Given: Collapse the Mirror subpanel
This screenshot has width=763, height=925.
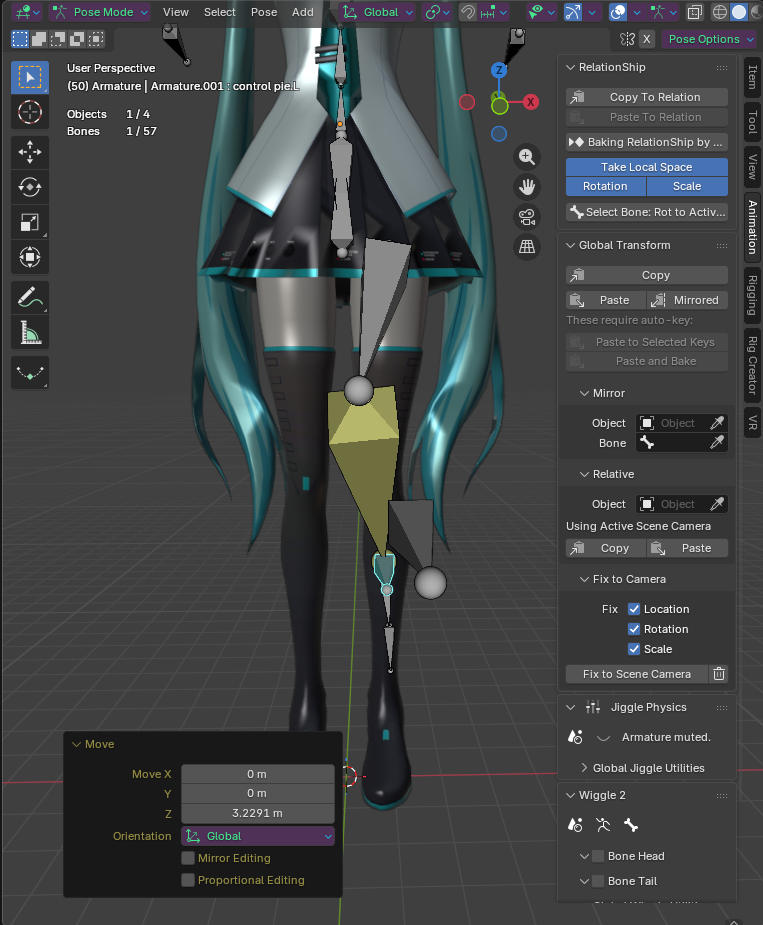Looking at the screenshot, I should click(x=584, y=393).
